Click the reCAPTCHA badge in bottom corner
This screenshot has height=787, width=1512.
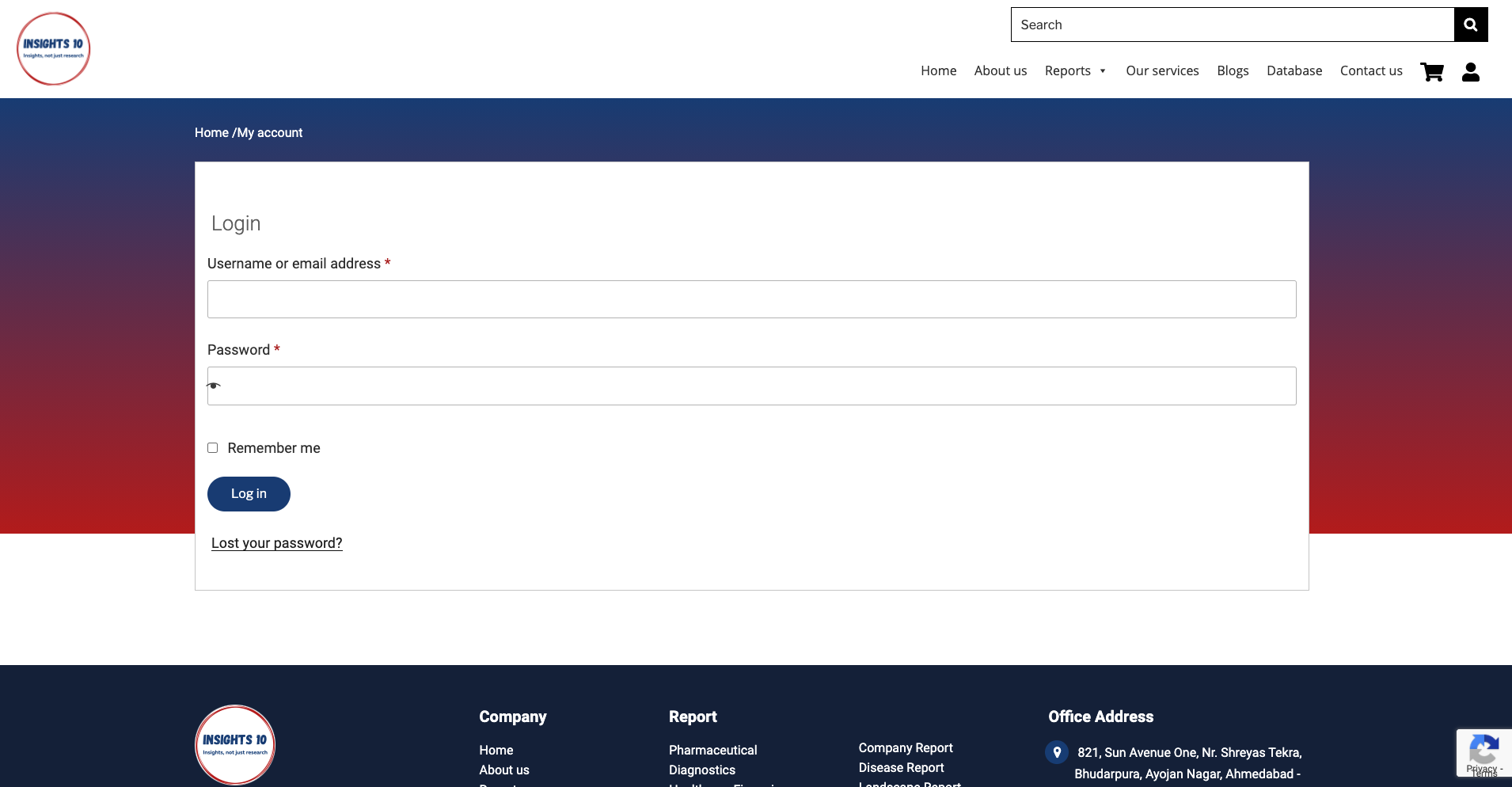1483,752
